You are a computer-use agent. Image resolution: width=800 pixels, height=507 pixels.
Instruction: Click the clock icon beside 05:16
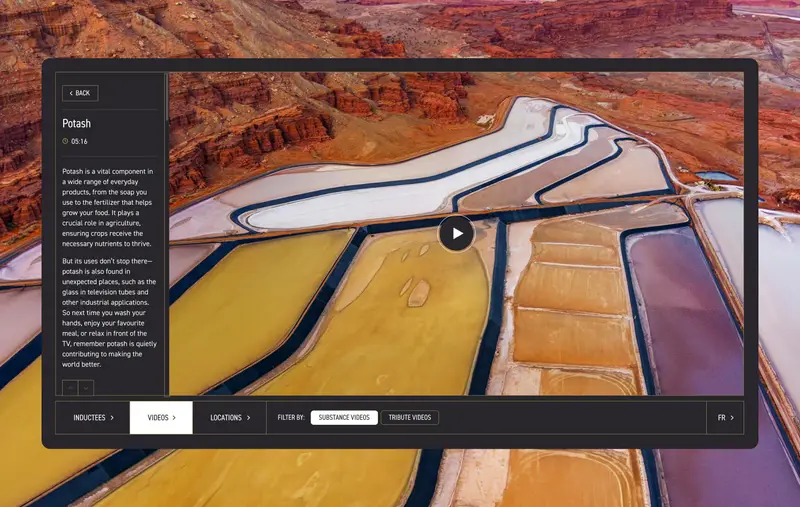click(65, 141)
